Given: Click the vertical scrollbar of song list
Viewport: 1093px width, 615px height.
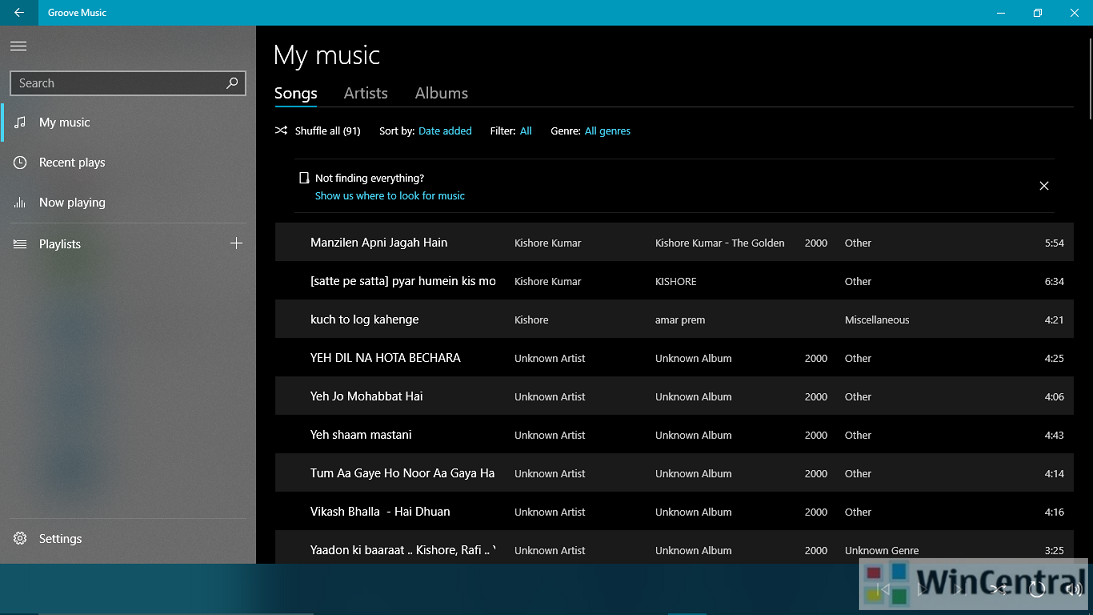Looking at the screenshot, I should click(1090, 78).
